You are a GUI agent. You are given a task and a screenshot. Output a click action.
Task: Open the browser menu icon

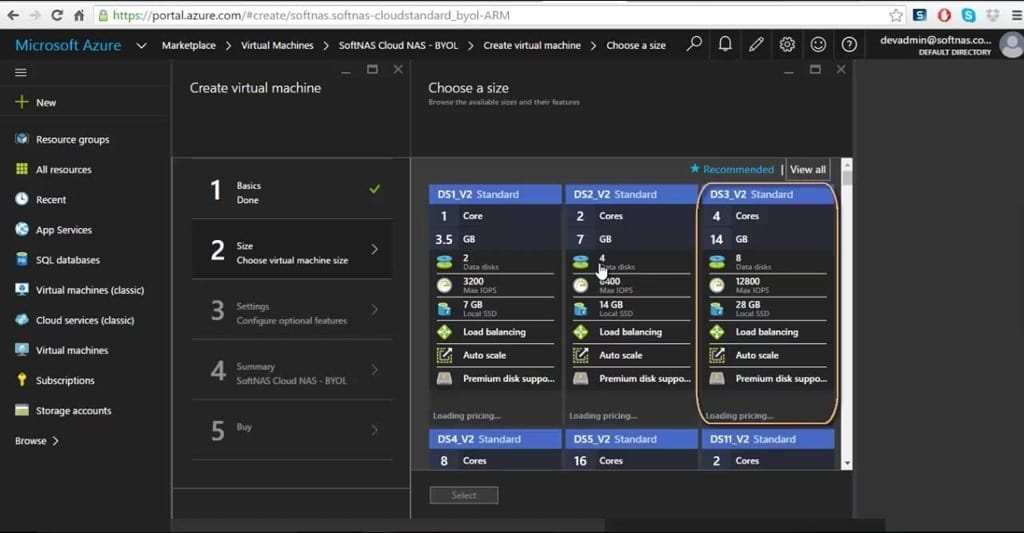point(1016,15)
